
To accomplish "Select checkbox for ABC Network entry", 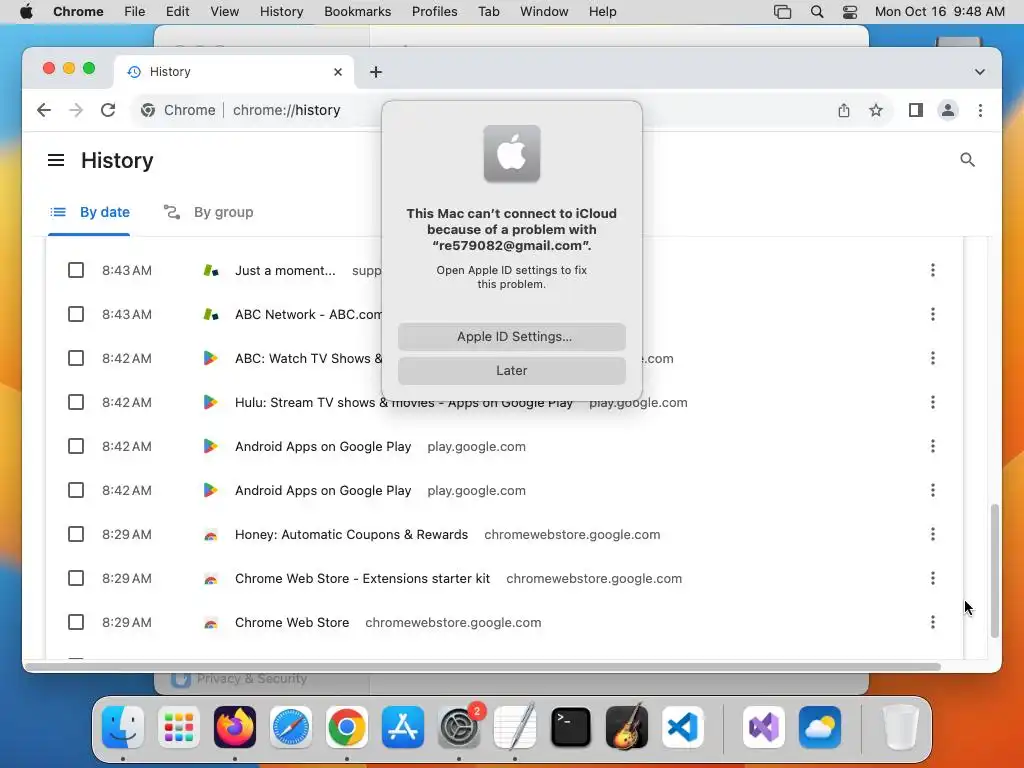I will [x=76, y=314].
